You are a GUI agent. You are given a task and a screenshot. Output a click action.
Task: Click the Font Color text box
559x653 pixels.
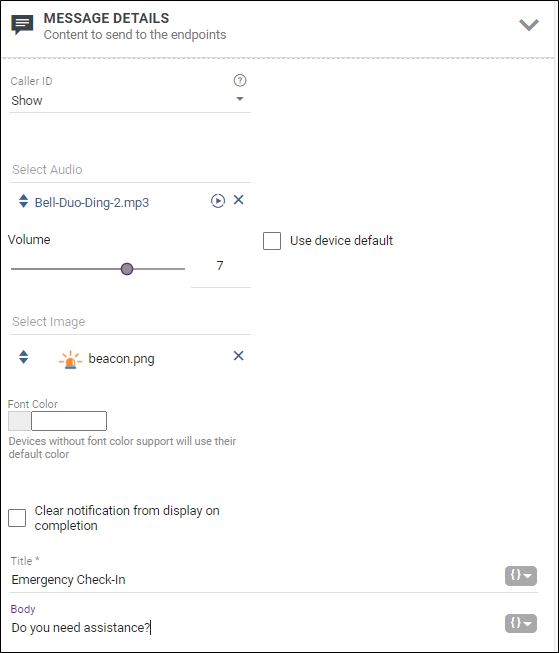click(x=69, y=421)
